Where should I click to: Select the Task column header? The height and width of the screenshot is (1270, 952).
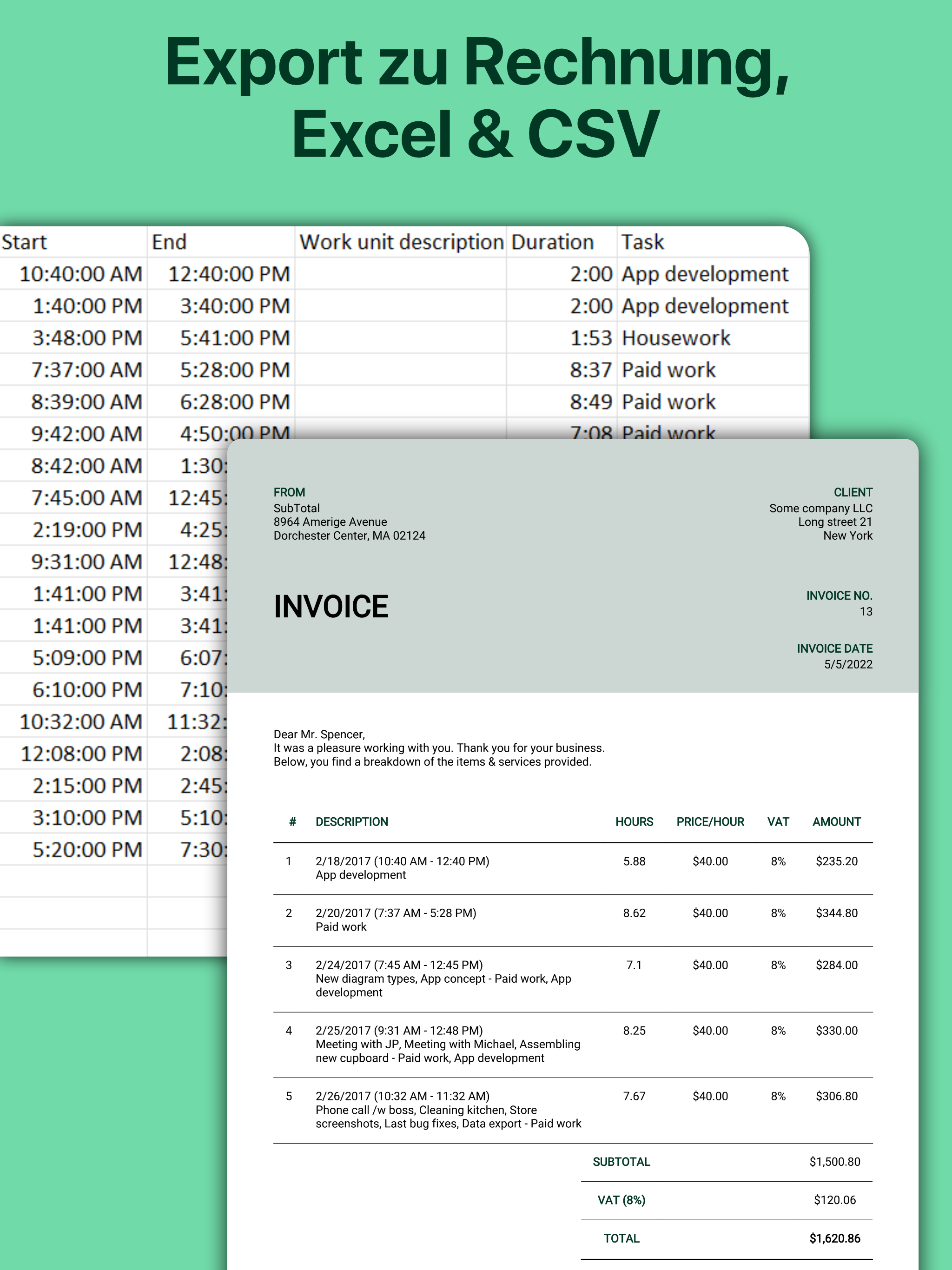tap(642, 242)
